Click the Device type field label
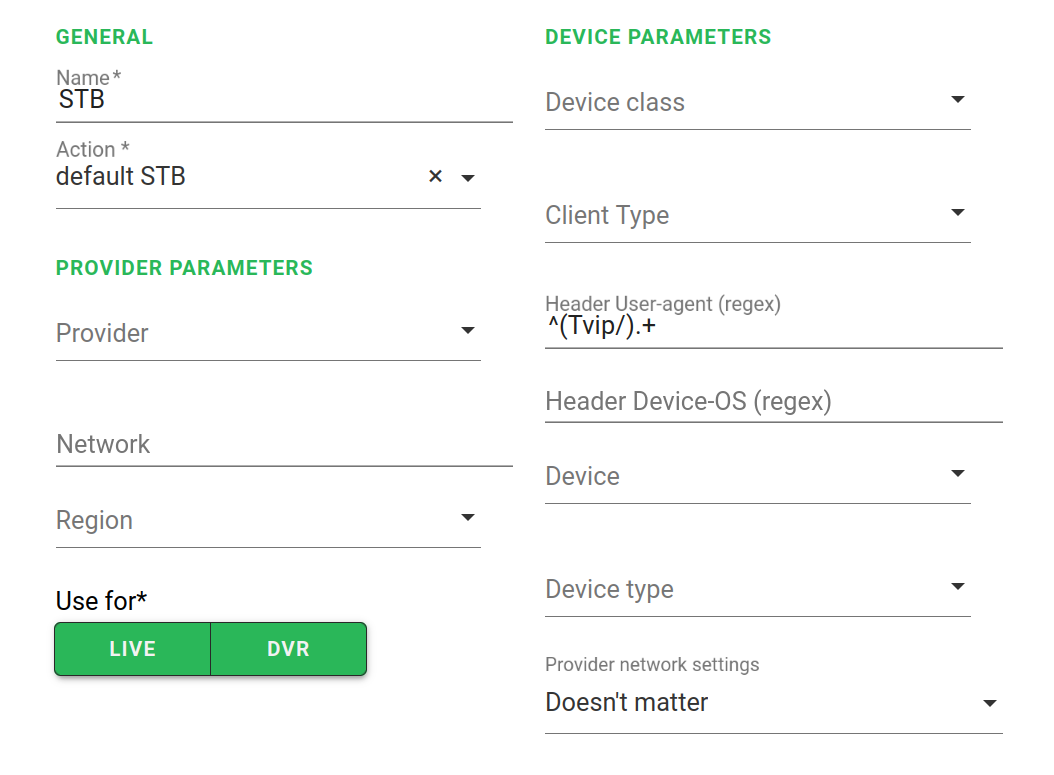The height and width of the screenshot is (775, 1054). click(x=609, y=590)
